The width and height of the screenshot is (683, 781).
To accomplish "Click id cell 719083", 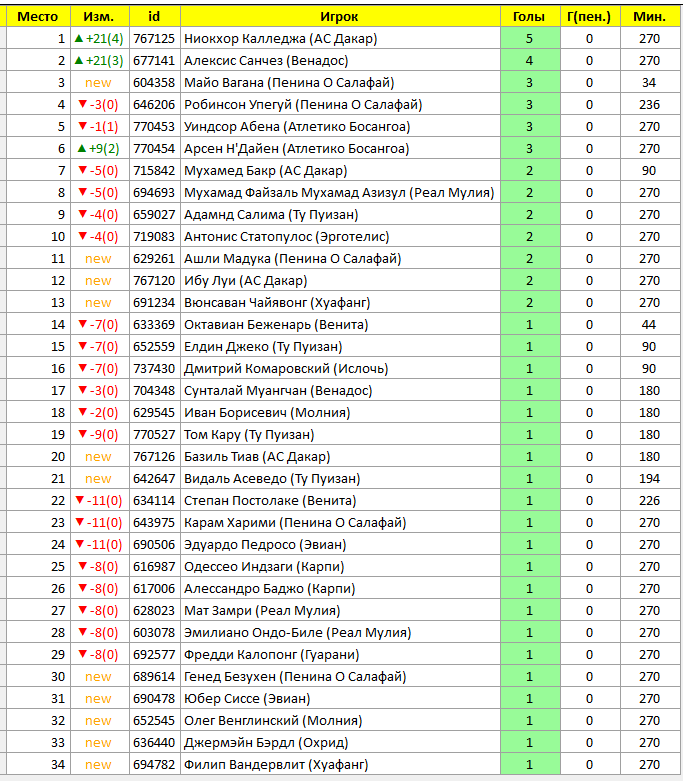I will click(x=154, y=237).
